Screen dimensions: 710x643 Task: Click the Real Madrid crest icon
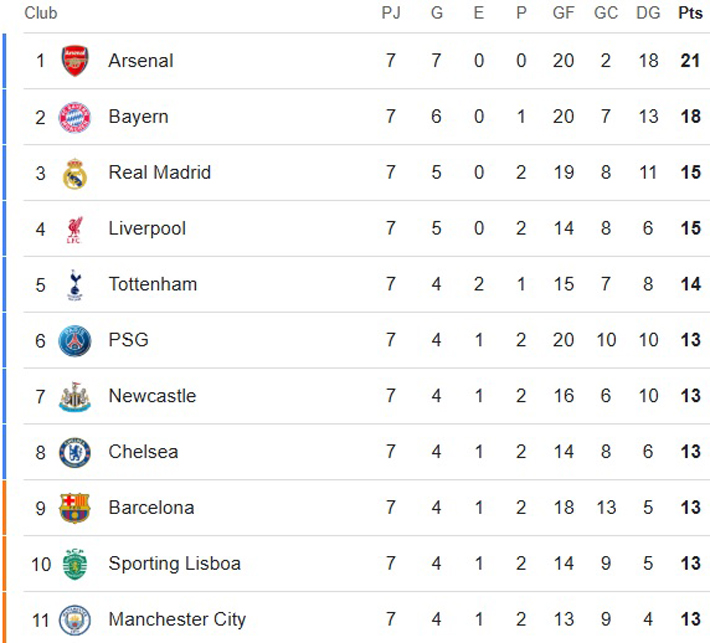coord(75,173)
